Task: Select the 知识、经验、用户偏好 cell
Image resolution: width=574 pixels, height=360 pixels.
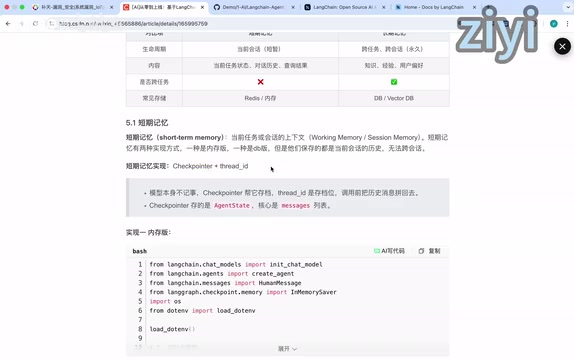Action: (394, 66)
